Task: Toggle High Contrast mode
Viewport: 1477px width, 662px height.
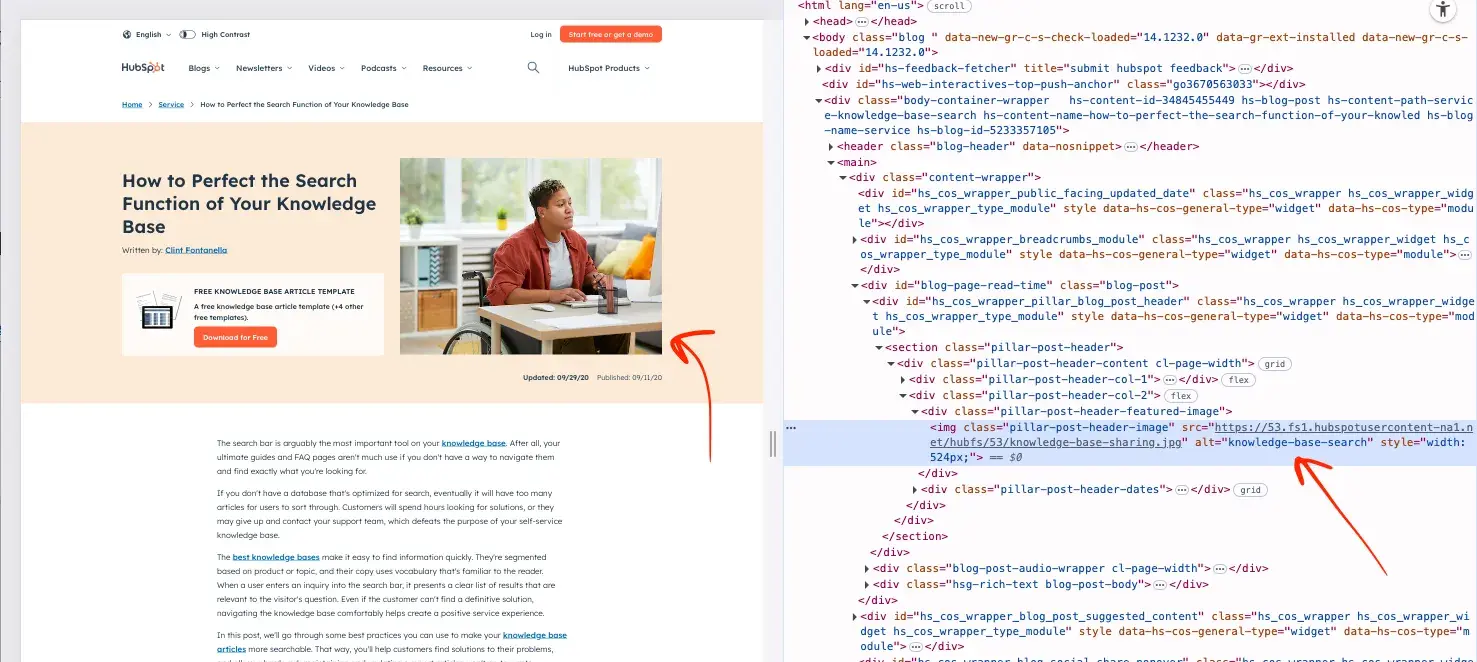Action: coord(187,33)
